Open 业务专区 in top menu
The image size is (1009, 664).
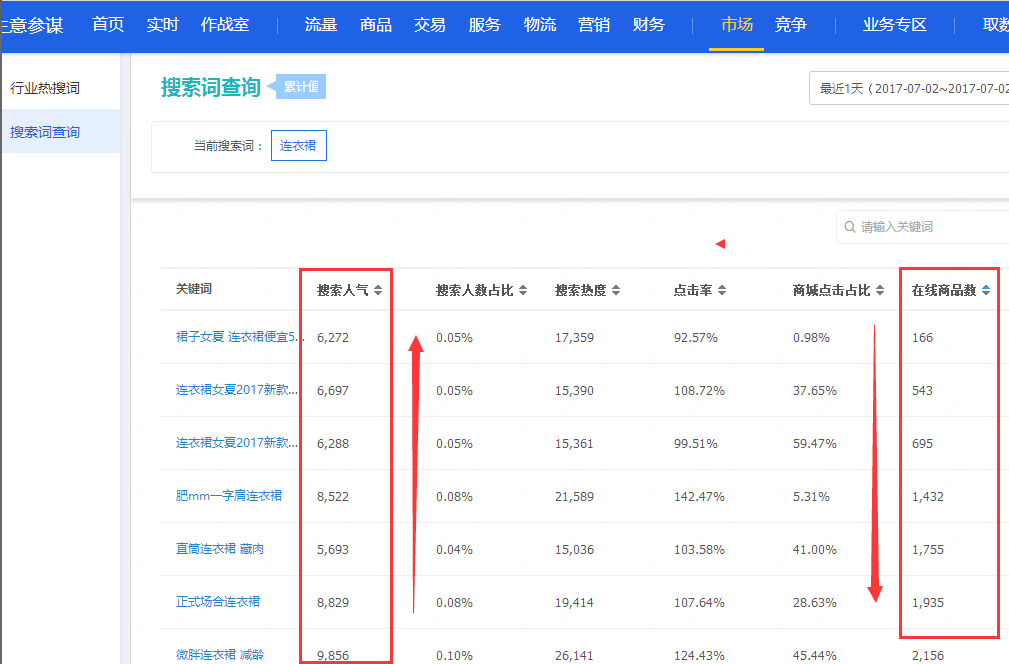click(895, 25)
